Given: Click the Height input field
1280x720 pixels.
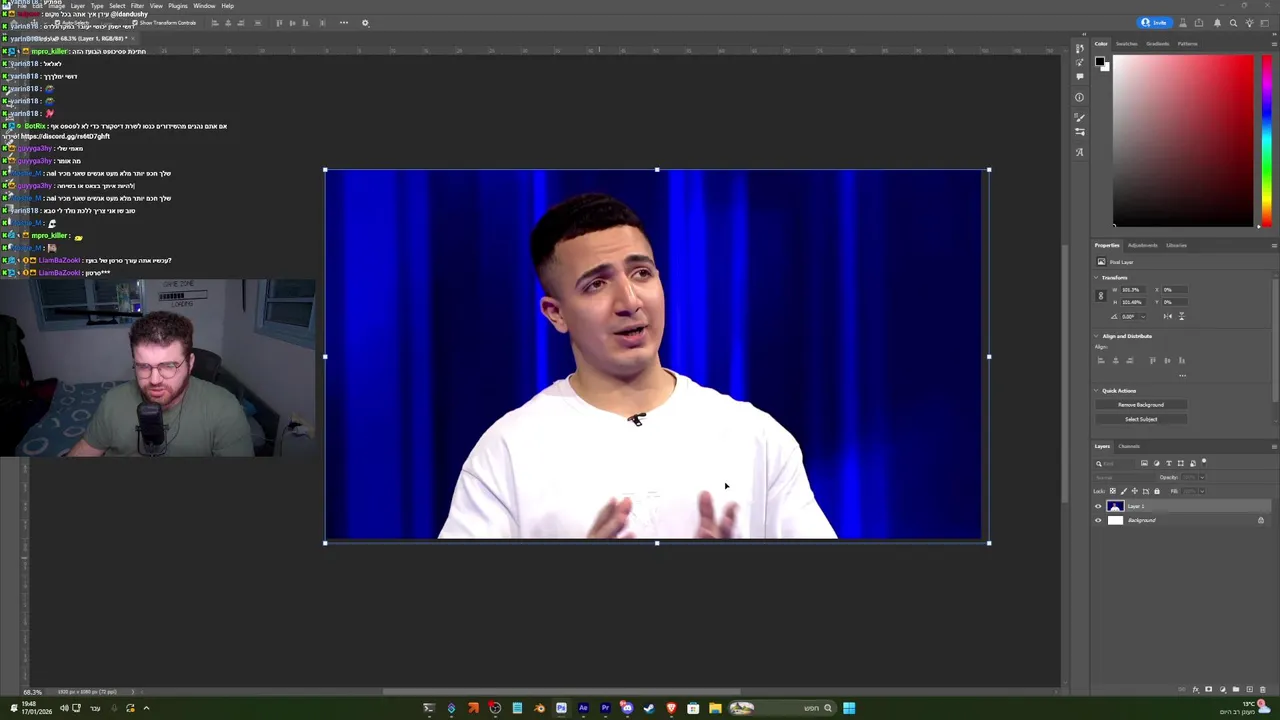Looking at the screenshot, I should (x=1133, y=302).
